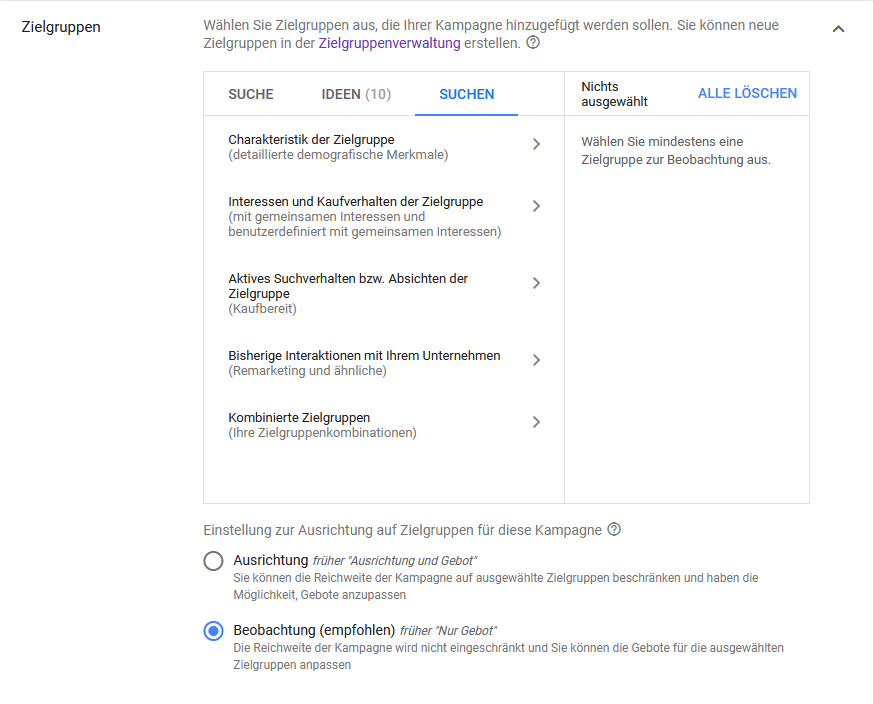Screen dimensions: 873x704
Task: Open Interessen und Kaufverhalten der Zielgruppe title
Action: [x=355, y=201]
